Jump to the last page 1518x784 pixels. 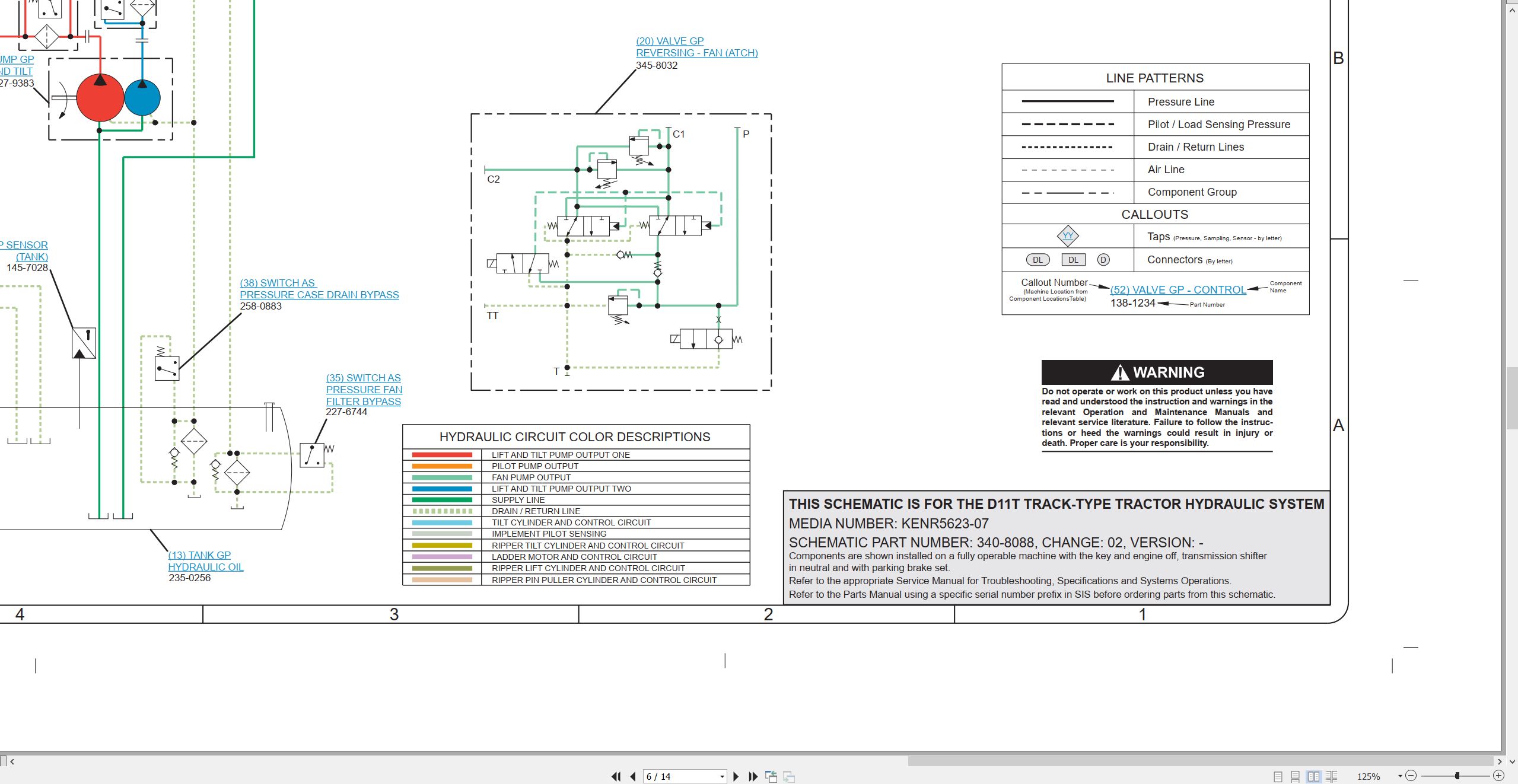(x=753, y=776)
